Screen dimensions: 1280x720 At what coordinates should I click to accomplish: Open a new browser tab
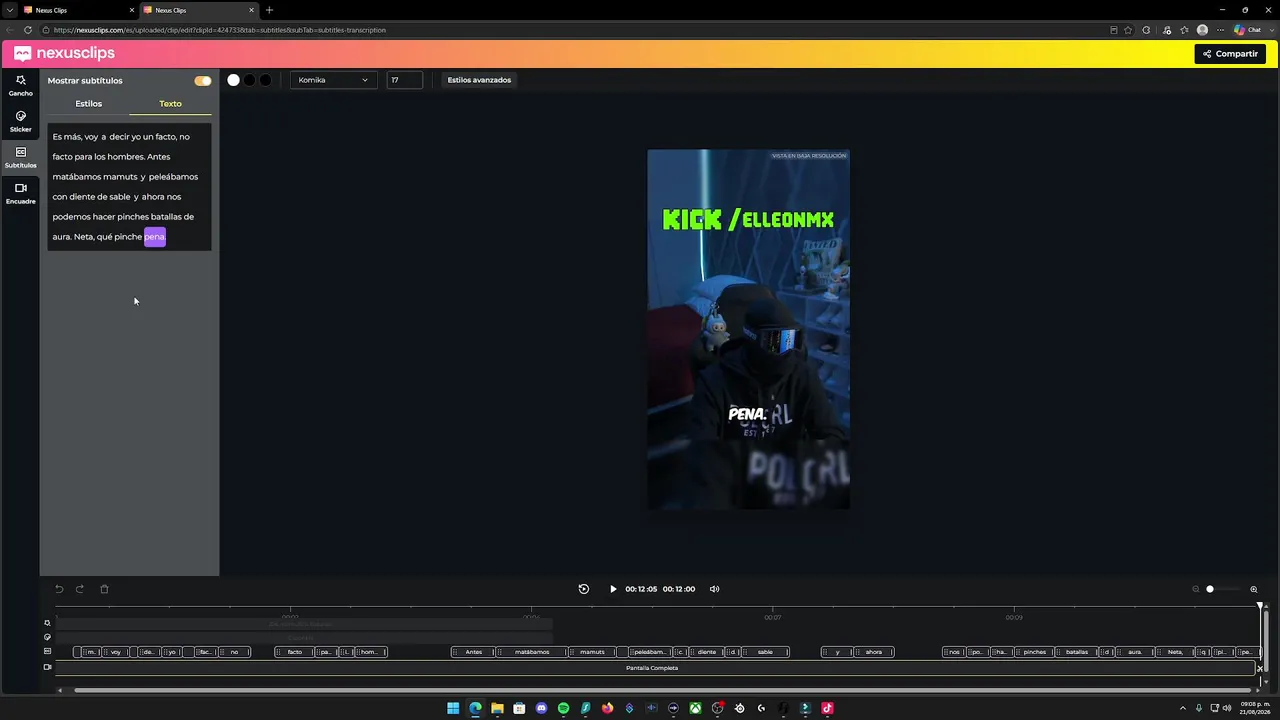[269, 10]
